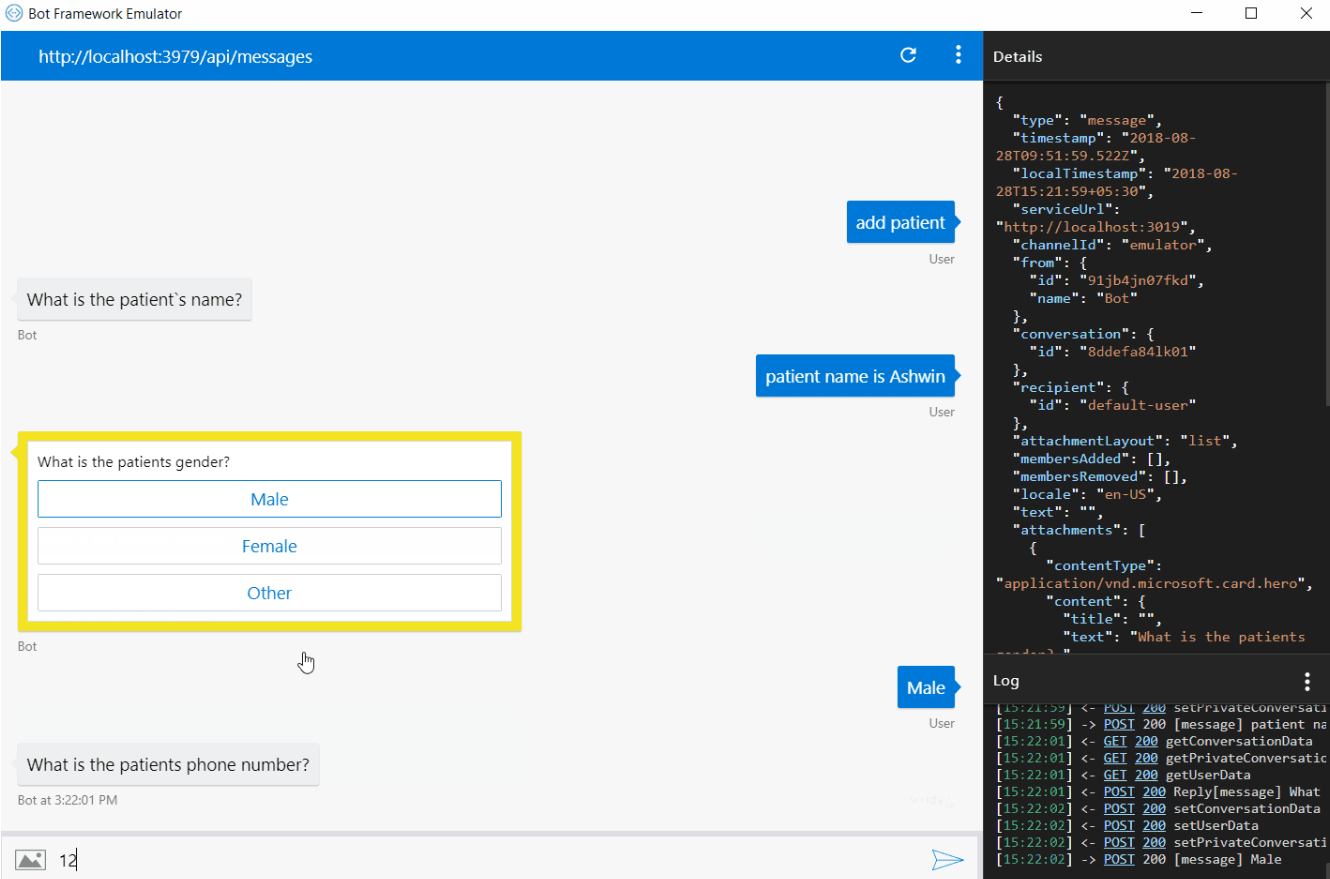1330x879 pixels.
Task: Maximize the Bot Framework Emulator window
Action: (1251, 14)
